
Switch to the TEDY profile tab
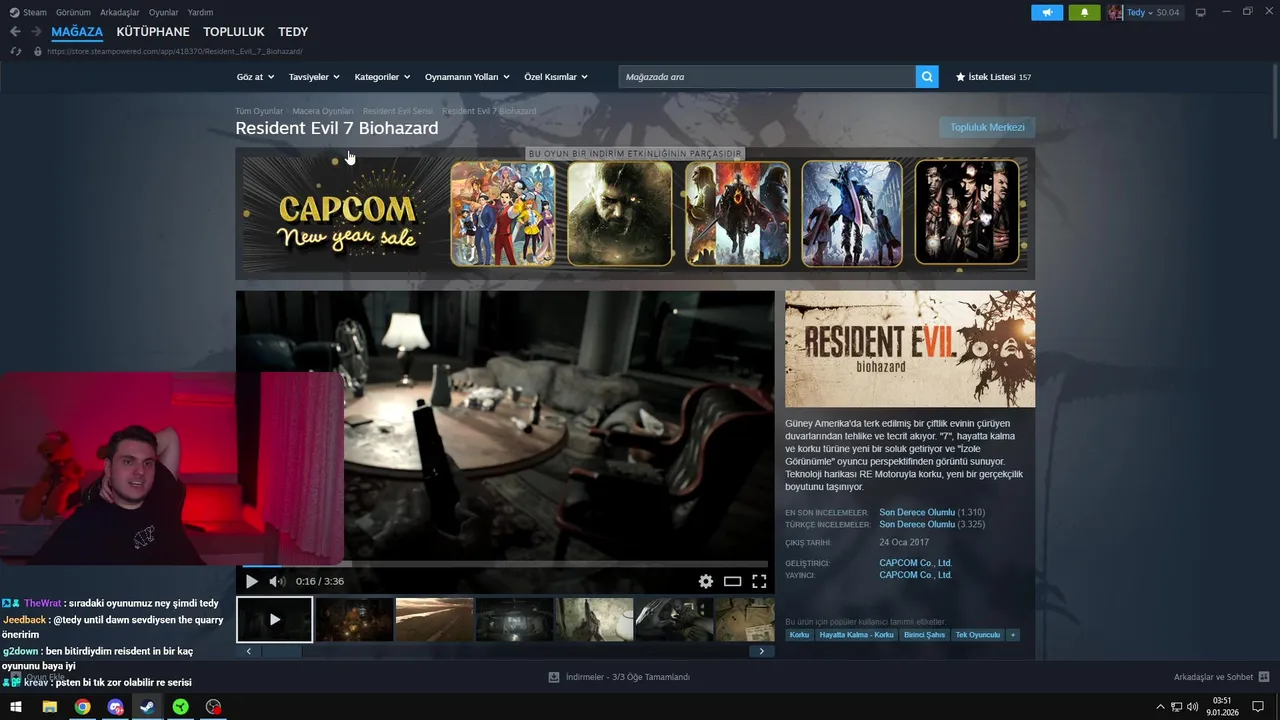pyautogui.click(x=293, y=32)
